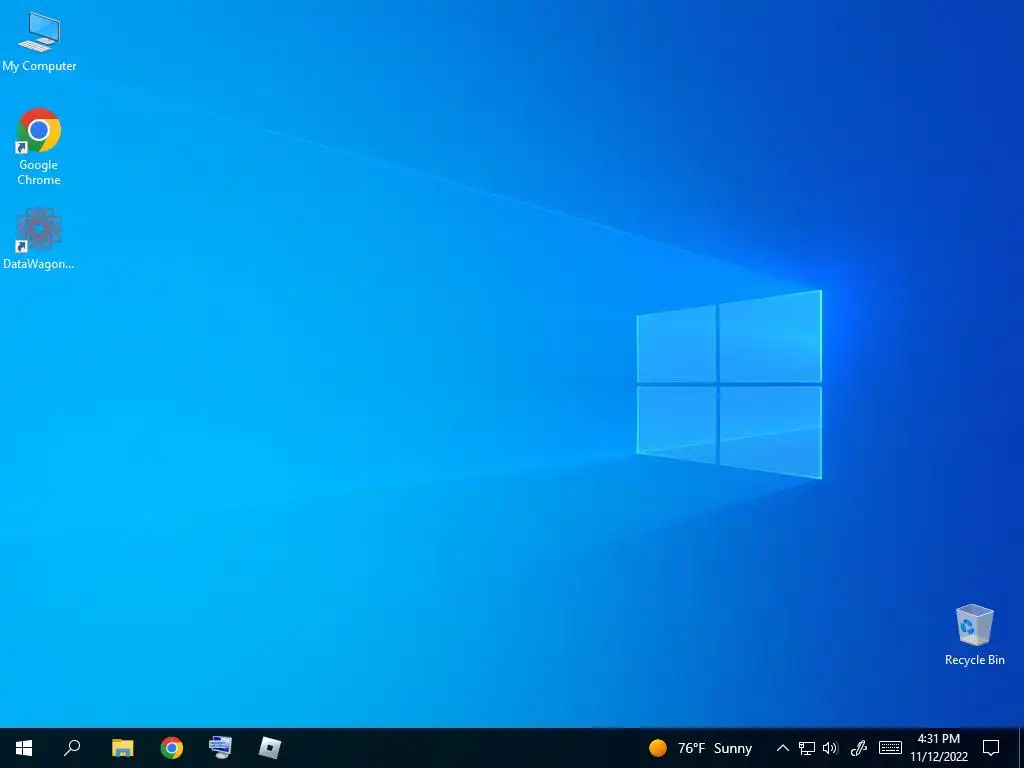The image size is (1024, 768).
Task: Open the notification action center
Action: [991, 748]
